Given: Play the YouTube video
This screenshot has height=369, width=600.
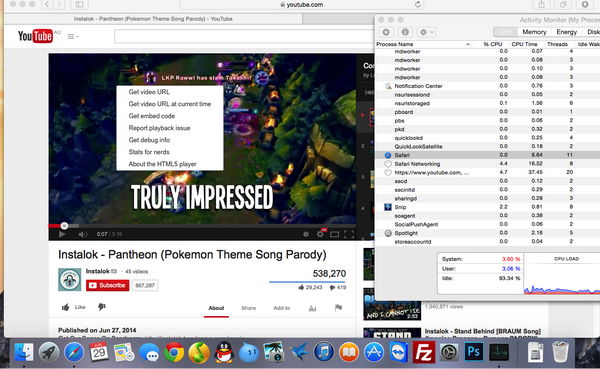Looking at the screenshot, I should click(x=62, y=234).
